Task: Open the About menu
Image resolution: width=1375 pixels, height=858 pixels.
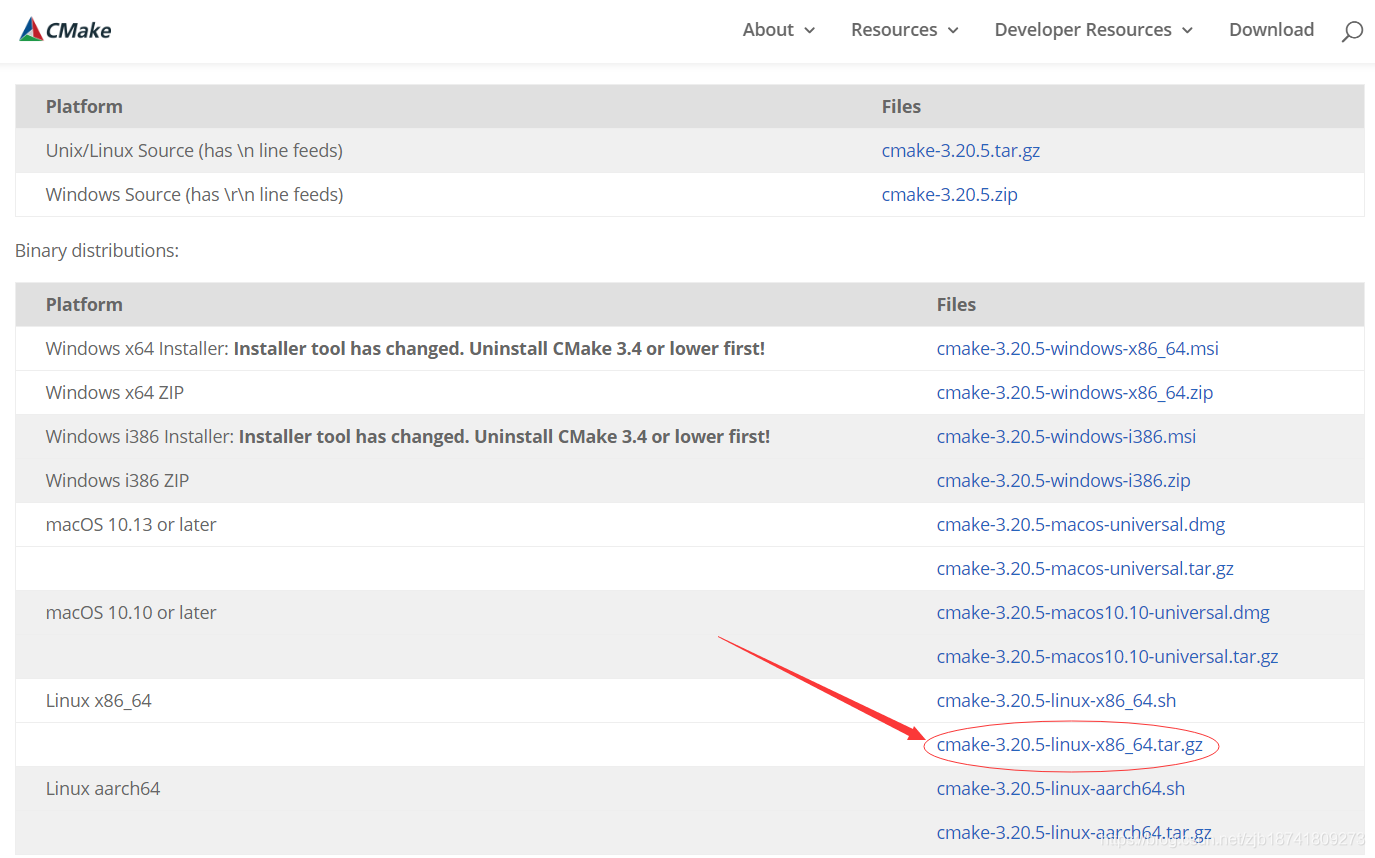Action: [x=768, y=30]
